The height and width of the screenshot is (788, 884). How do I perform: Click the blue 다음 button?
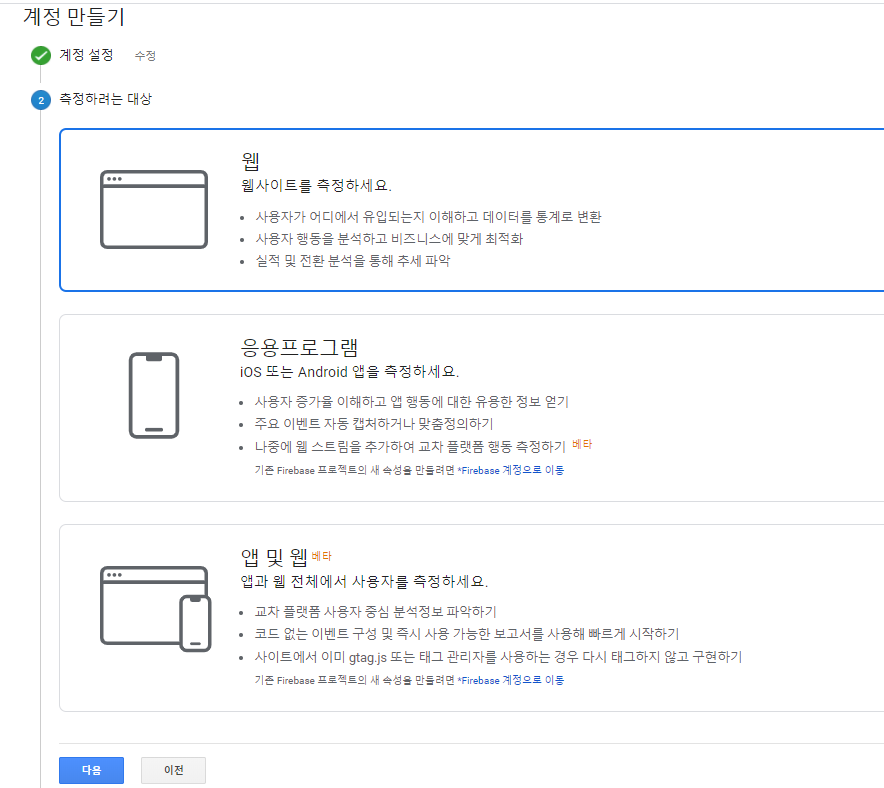click(x=91, y=770)
